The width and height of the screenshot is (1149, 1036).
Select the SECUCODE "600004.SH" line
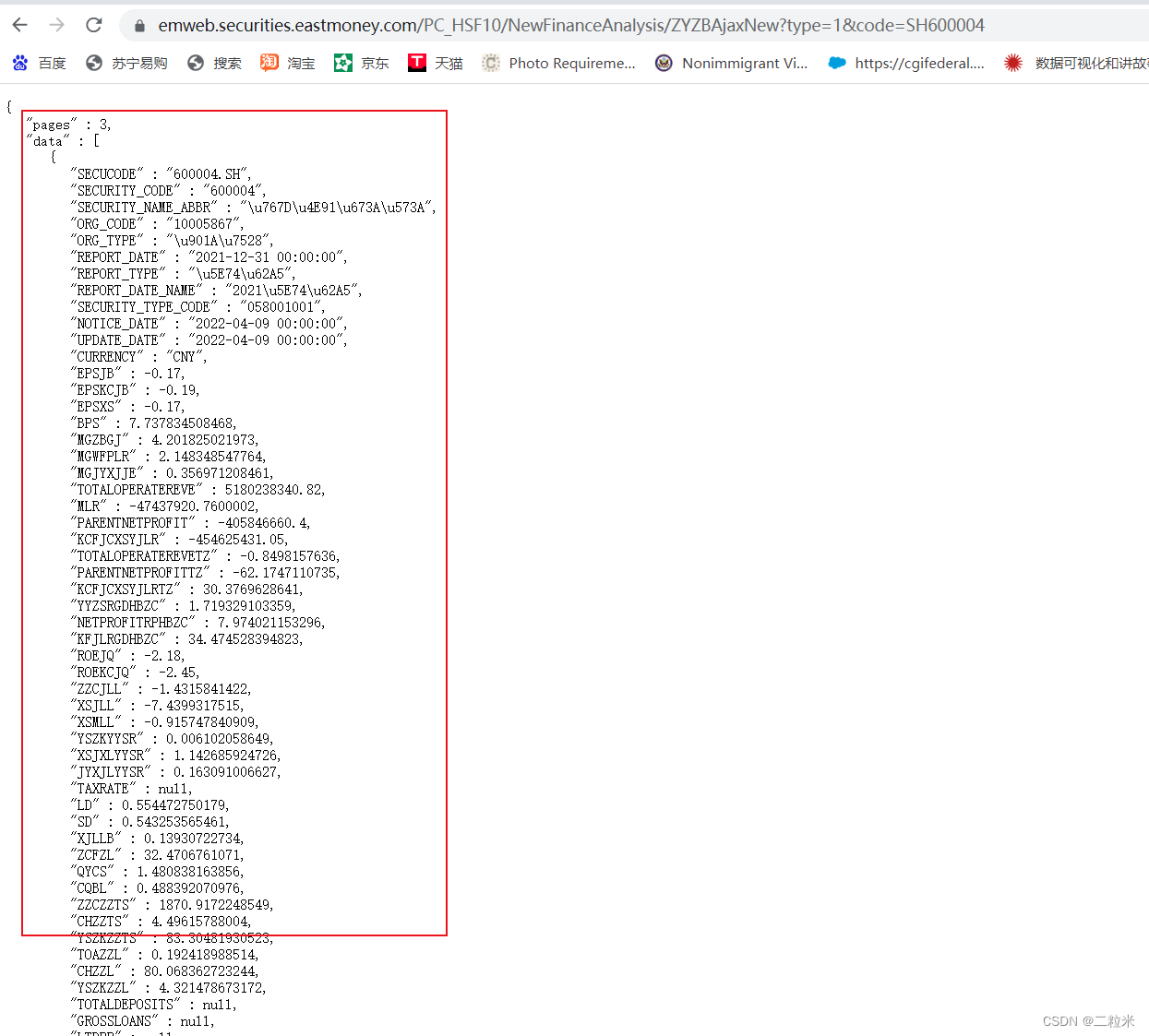point(162,174)
